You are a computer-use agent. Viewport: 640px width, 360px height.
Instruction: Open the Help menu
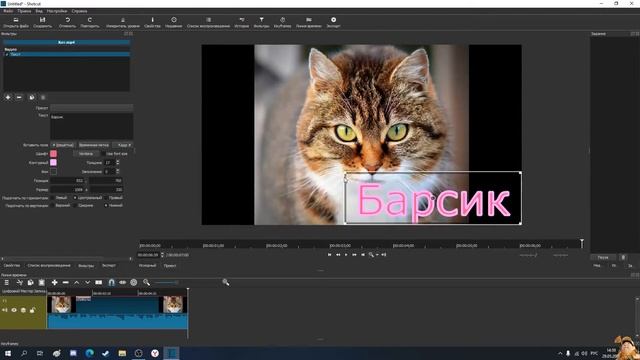(x=79, y=11)
